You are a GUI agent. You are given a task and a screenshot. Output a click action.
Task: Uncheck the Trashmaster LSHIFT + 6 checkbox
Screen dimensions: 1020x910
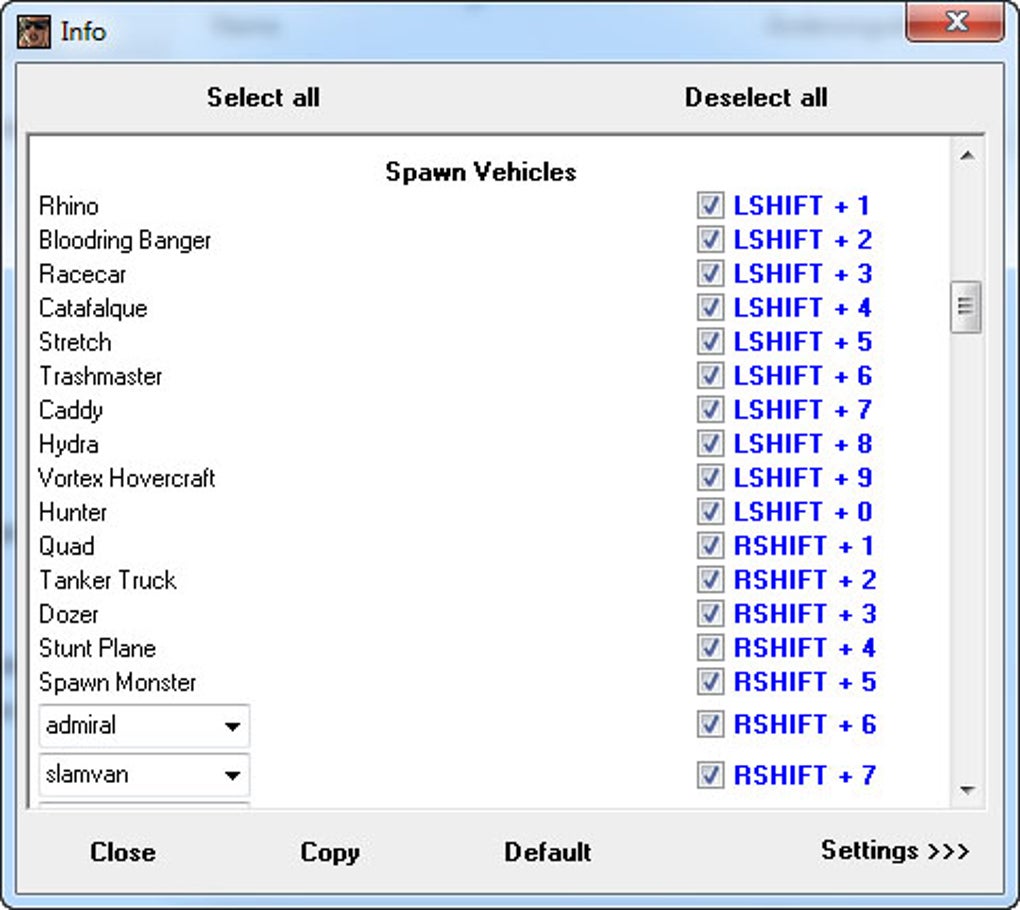point(710,375)
